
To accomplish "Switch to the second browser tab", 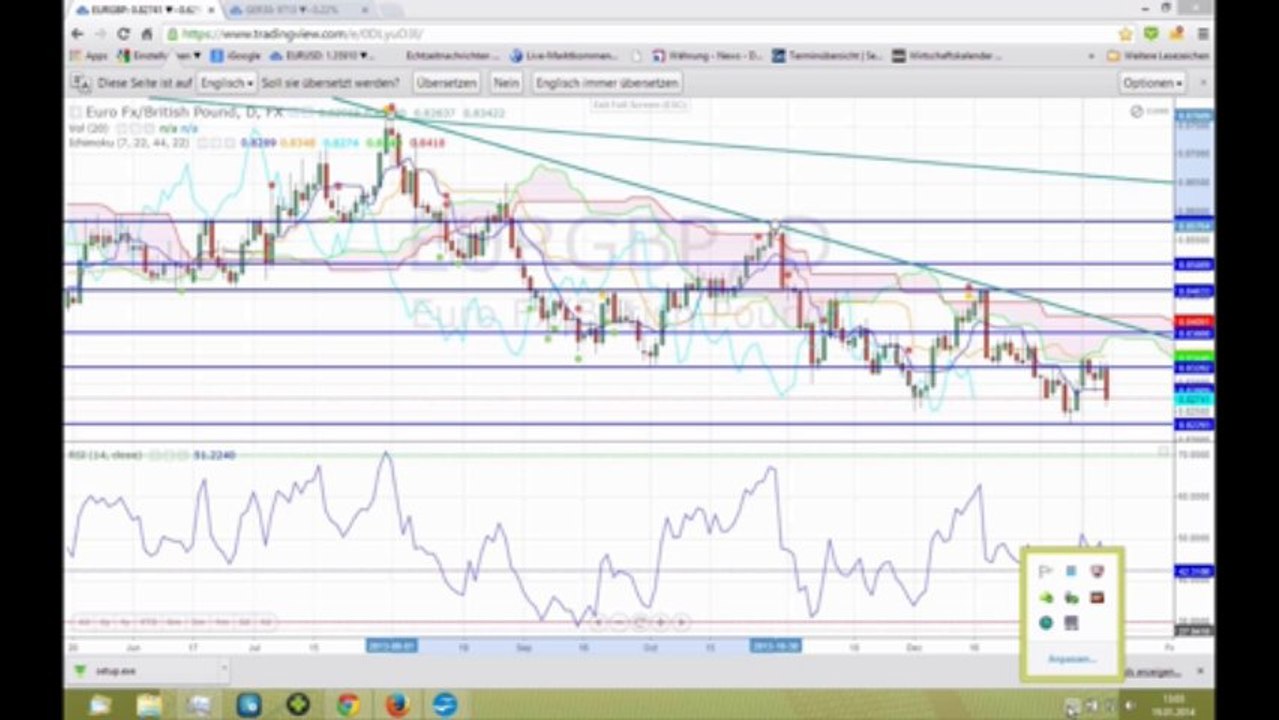I will (x=298, y=9).
